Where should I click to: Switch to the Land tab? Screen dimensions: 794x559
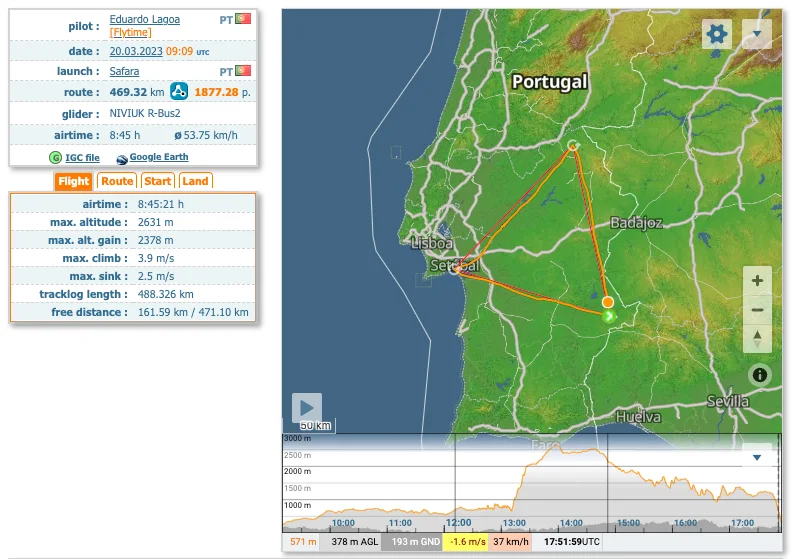(195, 181)
